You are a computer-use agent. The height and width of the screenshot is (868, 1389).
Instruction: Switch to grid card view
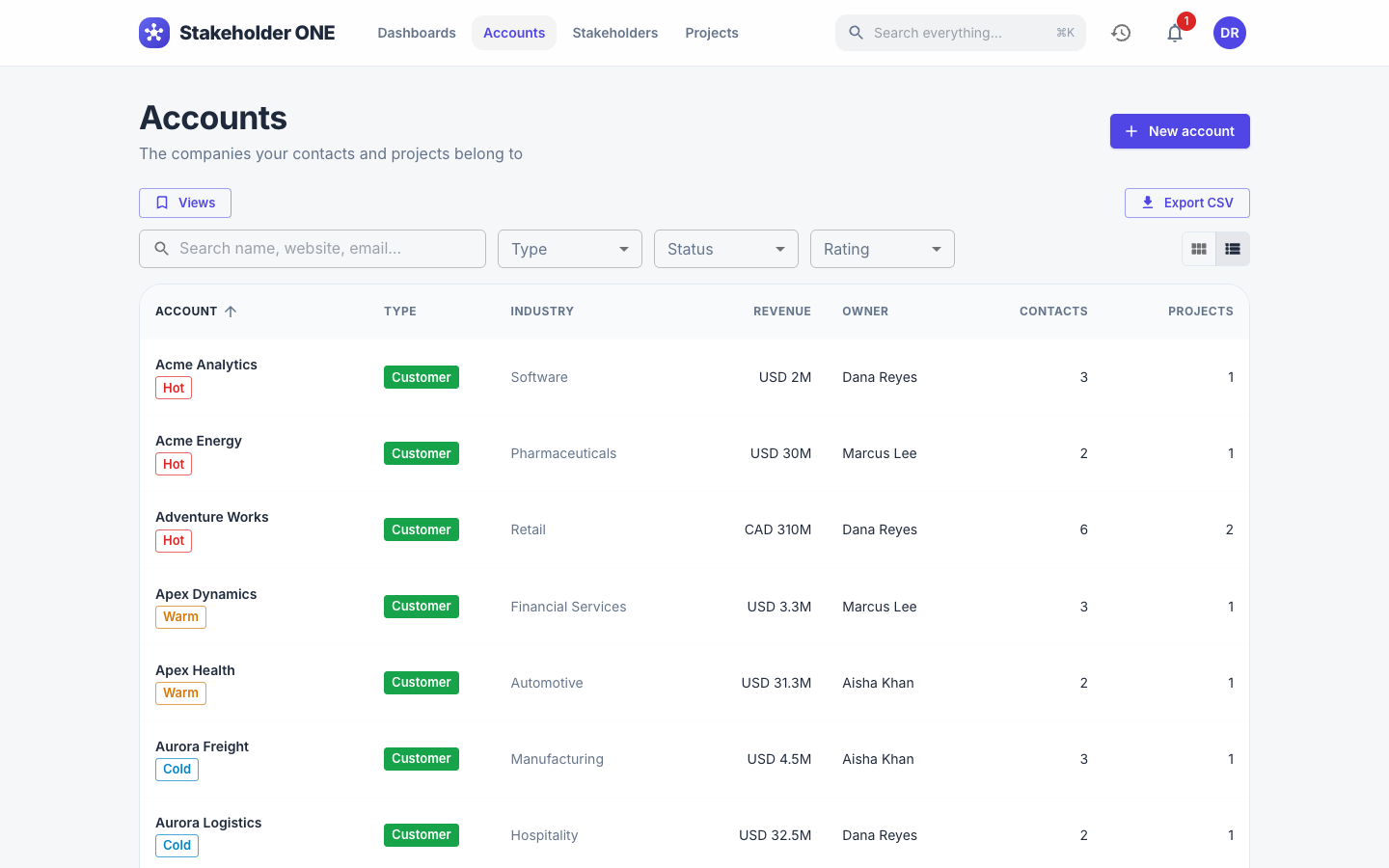click(x=1199, y=249)
